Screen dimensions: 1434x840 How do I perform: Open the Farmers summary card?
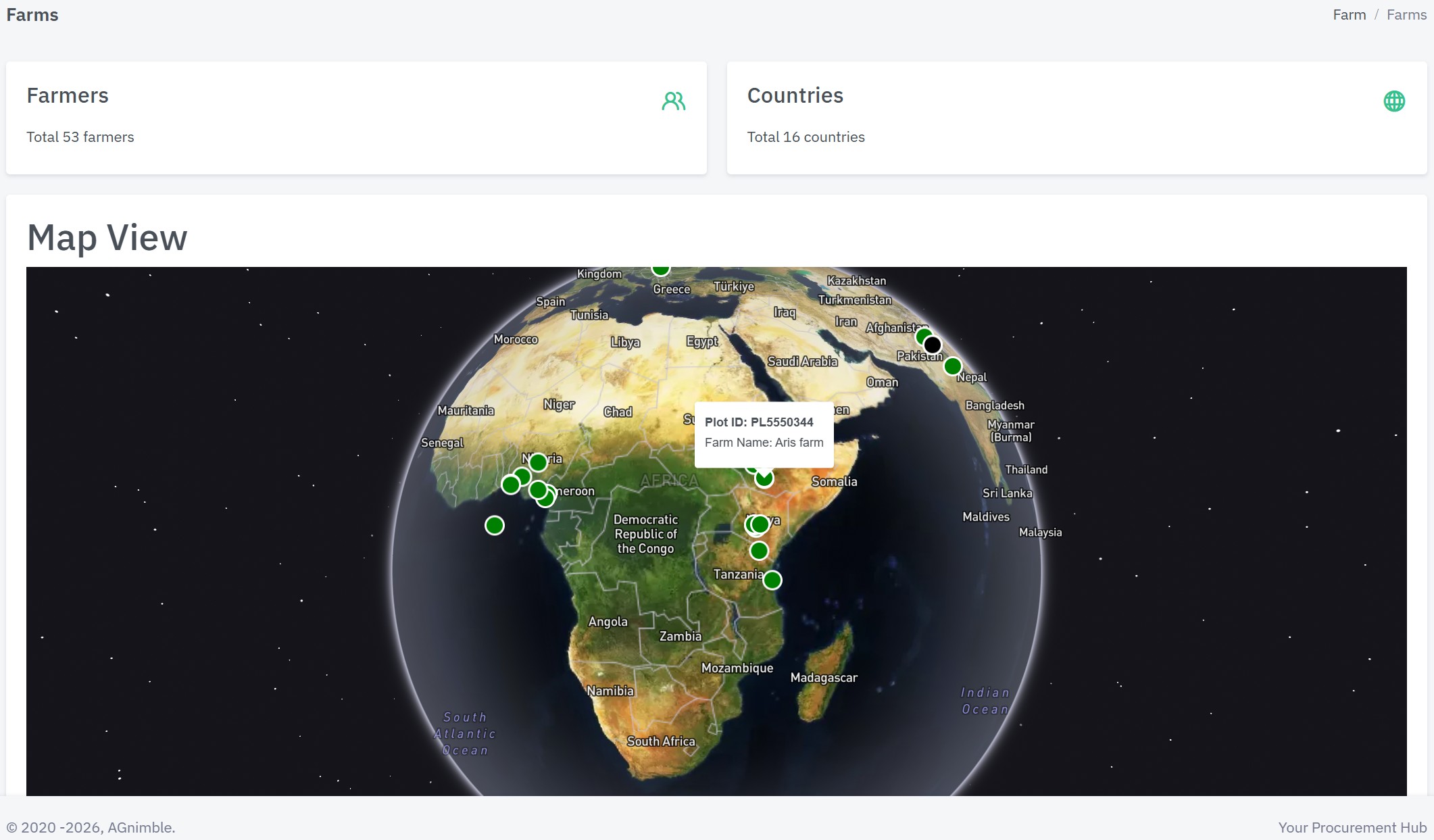point(356,118)
